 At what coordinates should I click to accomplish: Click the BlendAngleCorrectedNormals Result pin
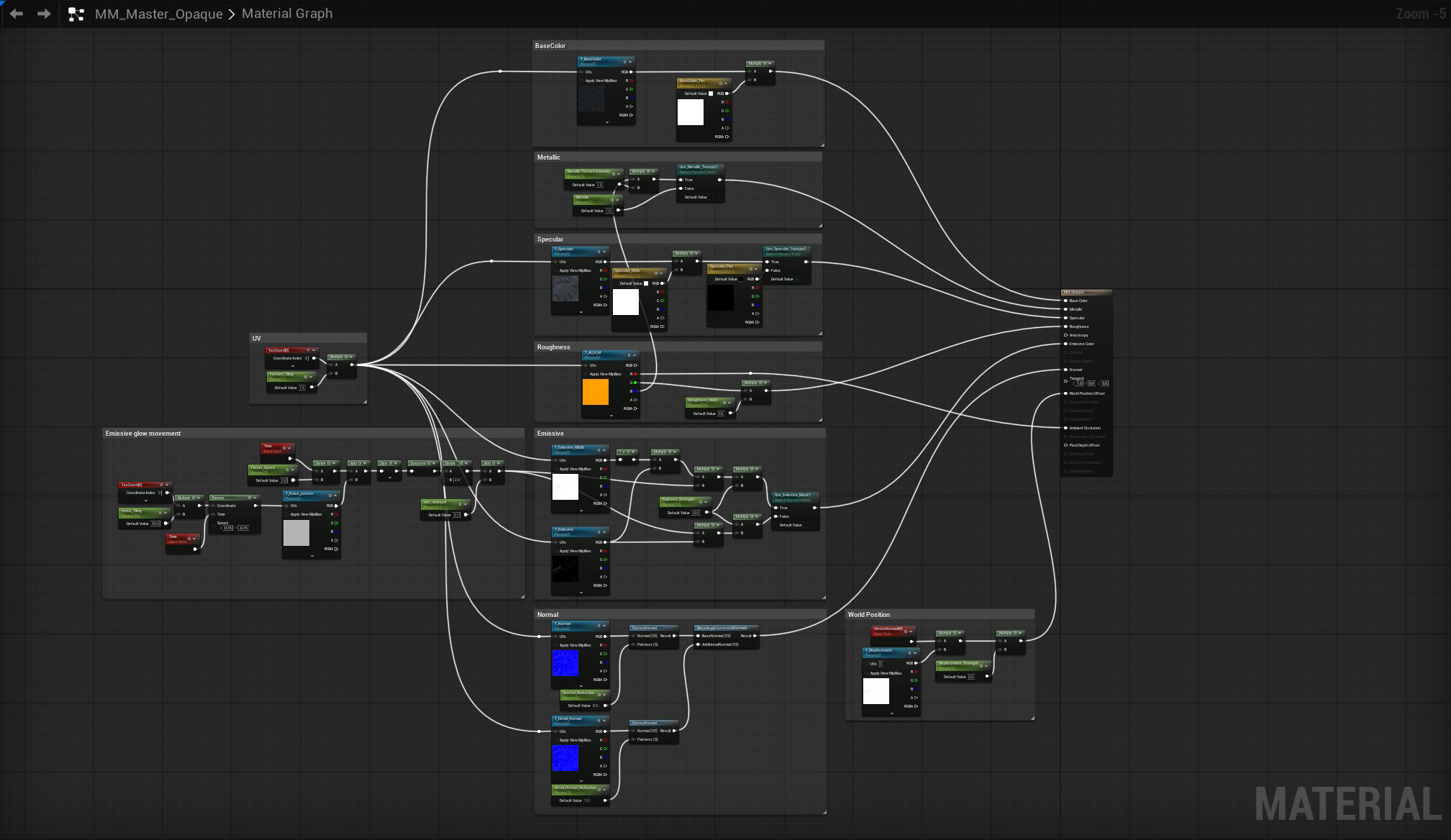click(x=755, y=636)
